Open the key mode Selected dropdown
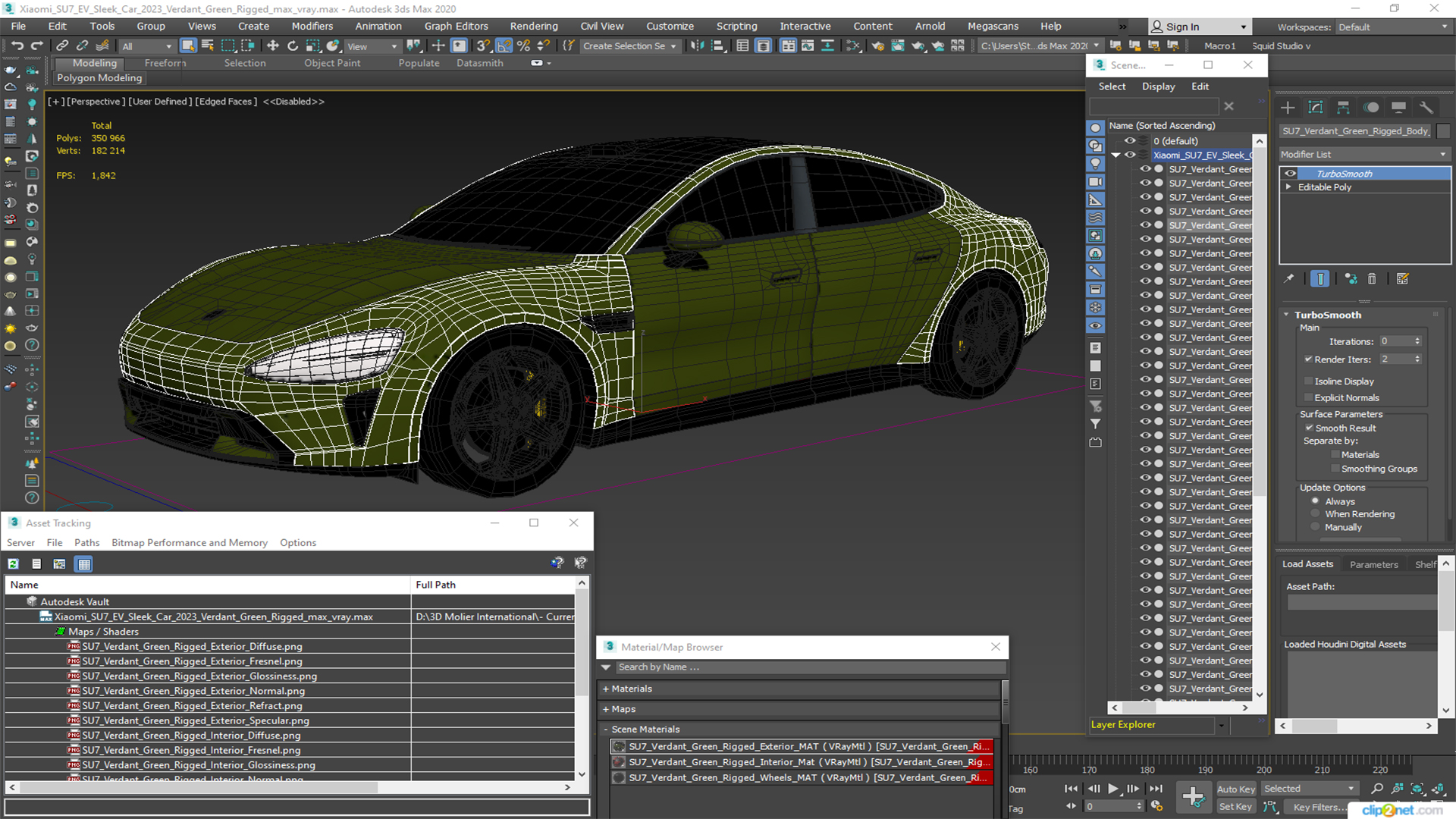The height and width of the screenshot is (819, 1456). point(1309,789)
